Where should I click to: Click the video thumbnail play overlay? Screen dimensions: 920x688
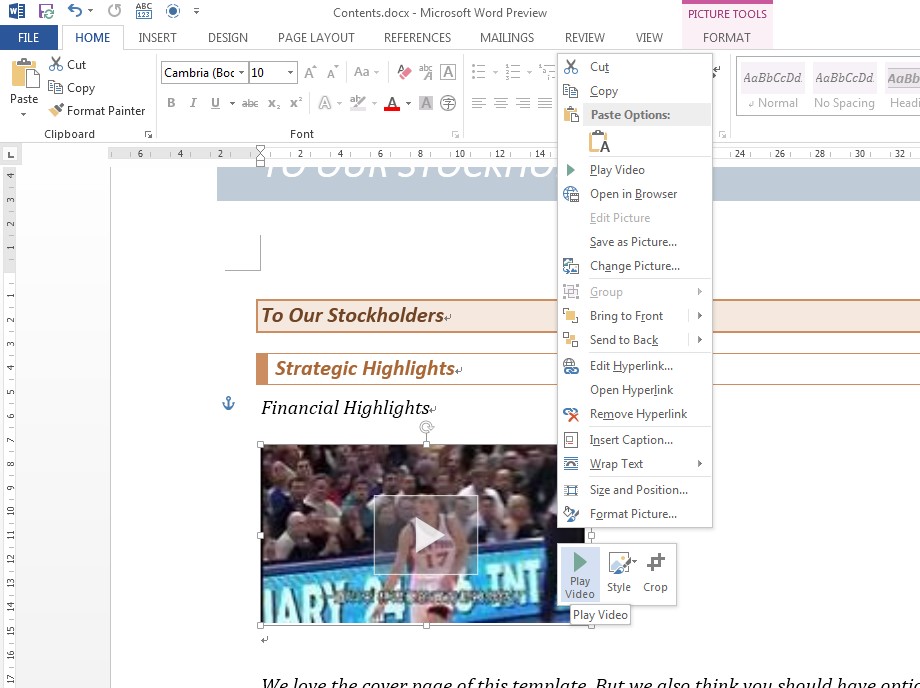[427, 536]
